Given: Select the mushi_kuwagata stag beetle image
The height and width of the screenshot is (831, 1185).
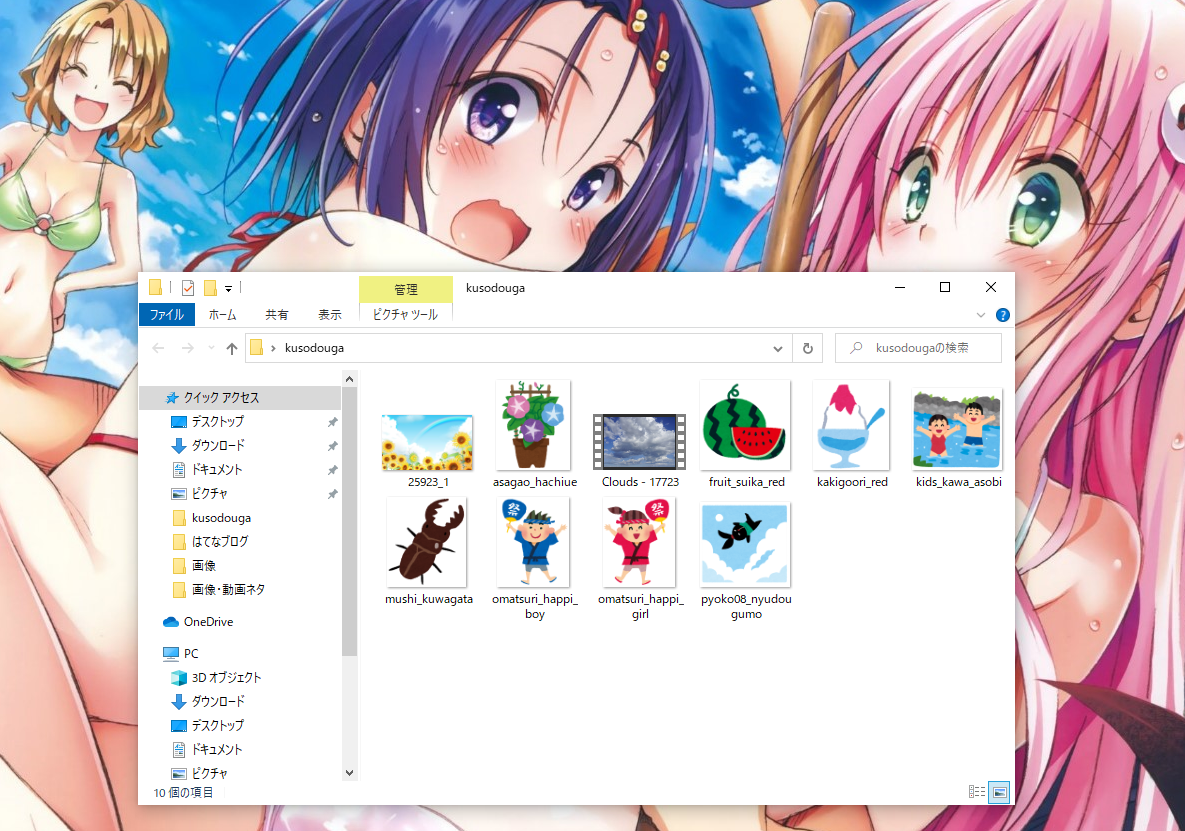Looking at the screenshot, I should point(428,551).
